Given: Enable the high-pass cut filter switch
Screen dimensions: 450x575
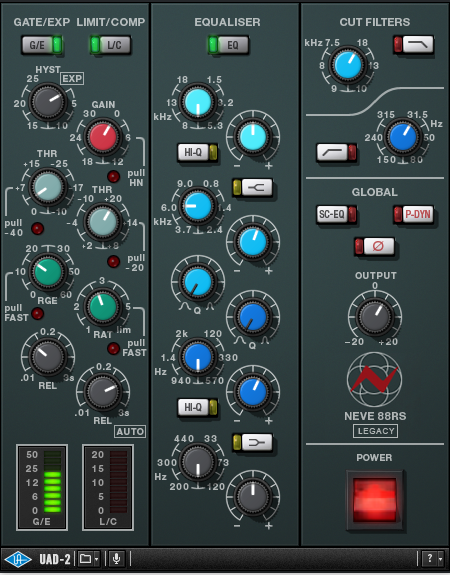Looking at the screenshot, I should pos(336,152).
